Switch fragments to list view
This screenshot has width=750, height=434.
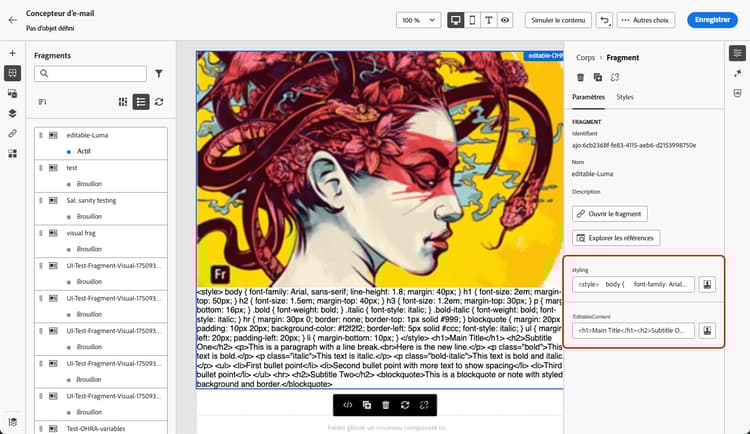click(141, 102)
